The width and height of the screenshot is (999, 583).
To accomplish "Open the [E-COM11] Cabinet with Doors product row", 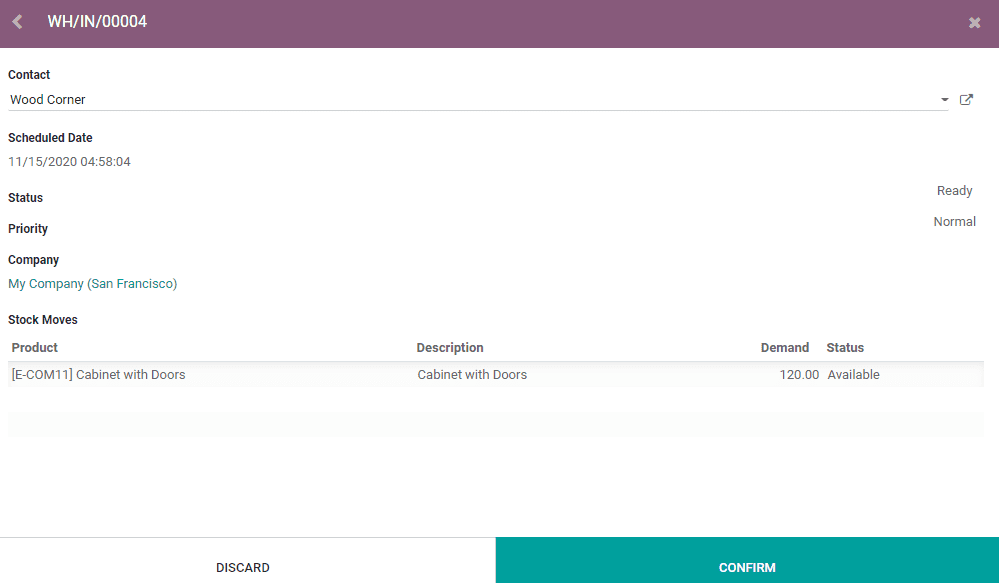I will point(496,375).
